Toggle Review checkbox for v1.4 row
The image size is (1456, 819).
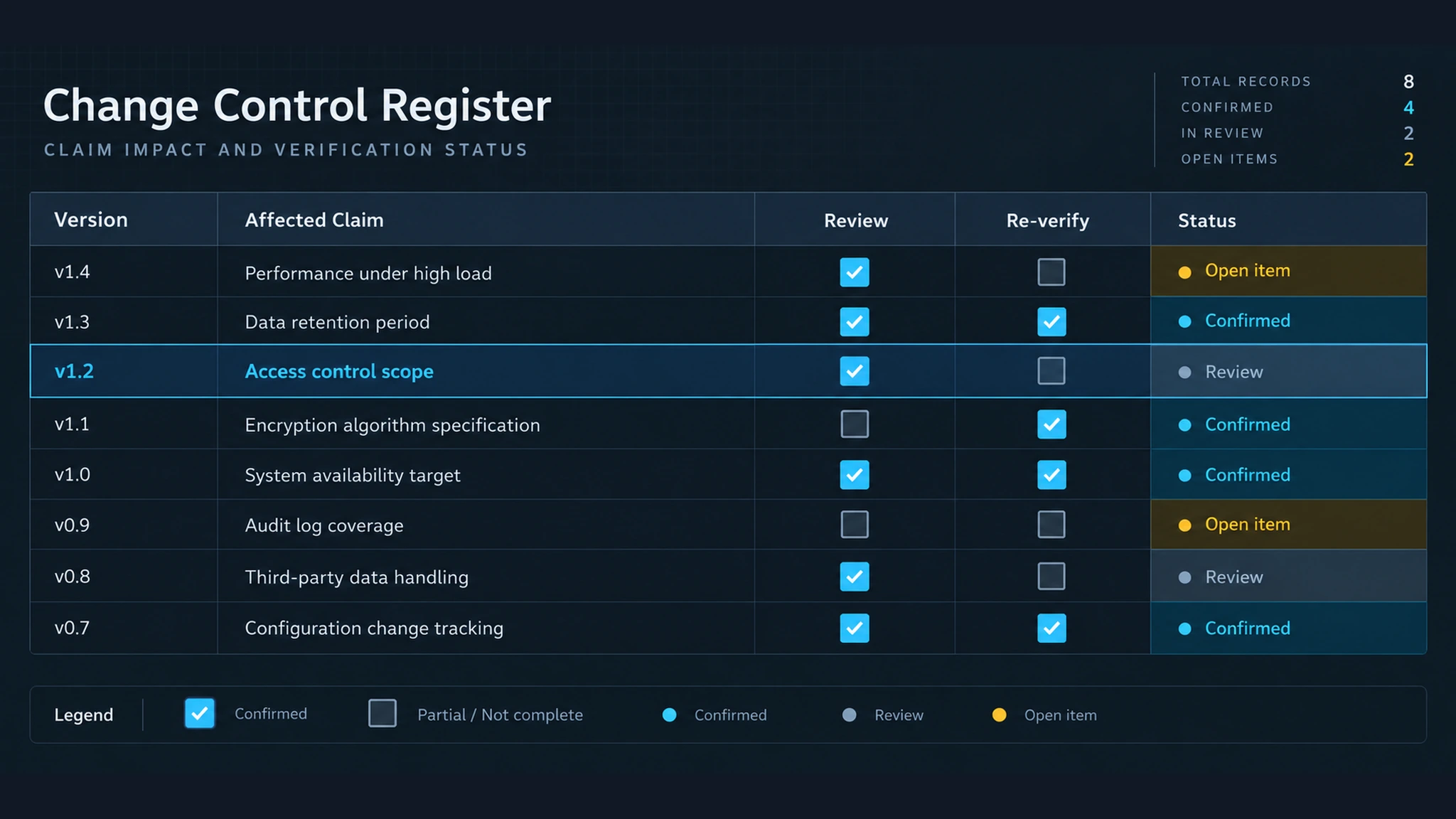point(854,272)
